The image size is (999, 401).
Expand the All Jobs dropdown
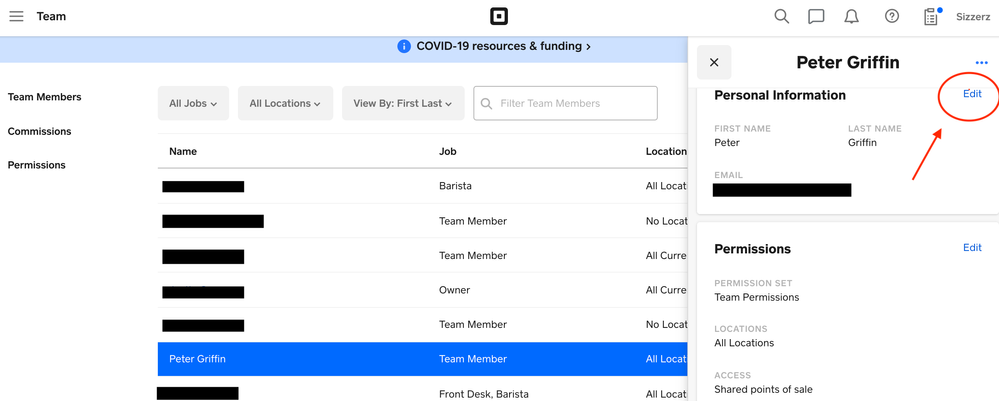[x=193, y=104]
